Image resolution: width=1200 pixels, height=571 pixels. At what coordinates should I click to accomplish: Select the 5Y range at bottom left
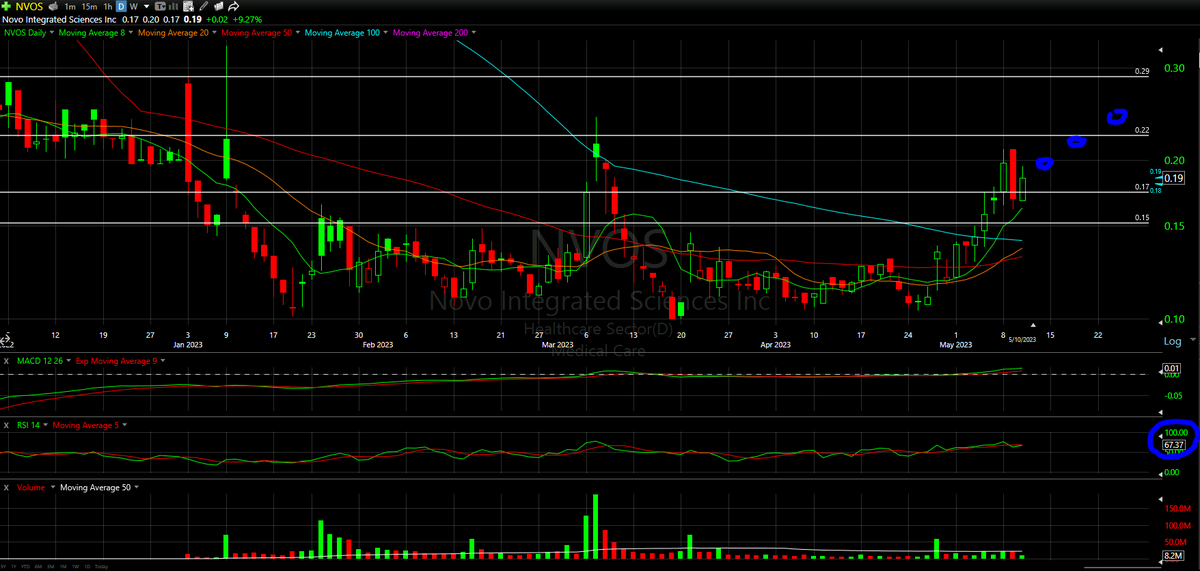[x=3, y=567]
